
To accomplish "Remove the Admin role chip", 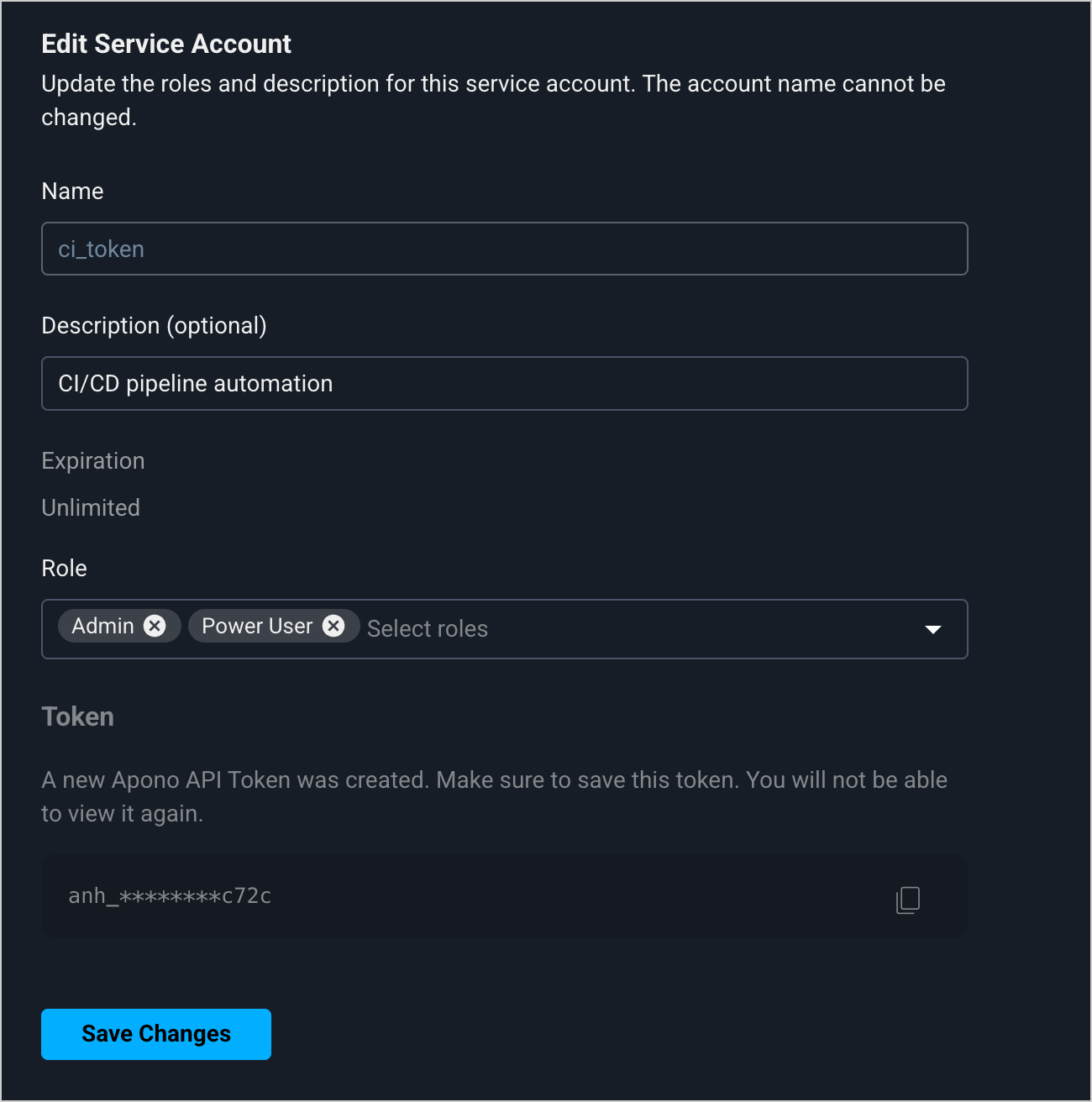I will (x=155, y=626).
